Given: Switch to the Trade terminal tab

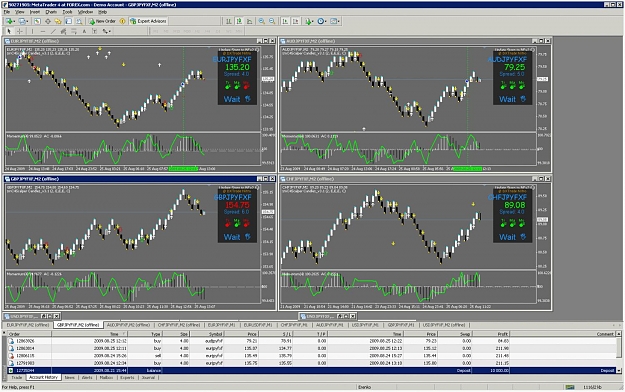Looking at the screenshot, I should pyautogui.click(x=16, y=377).
